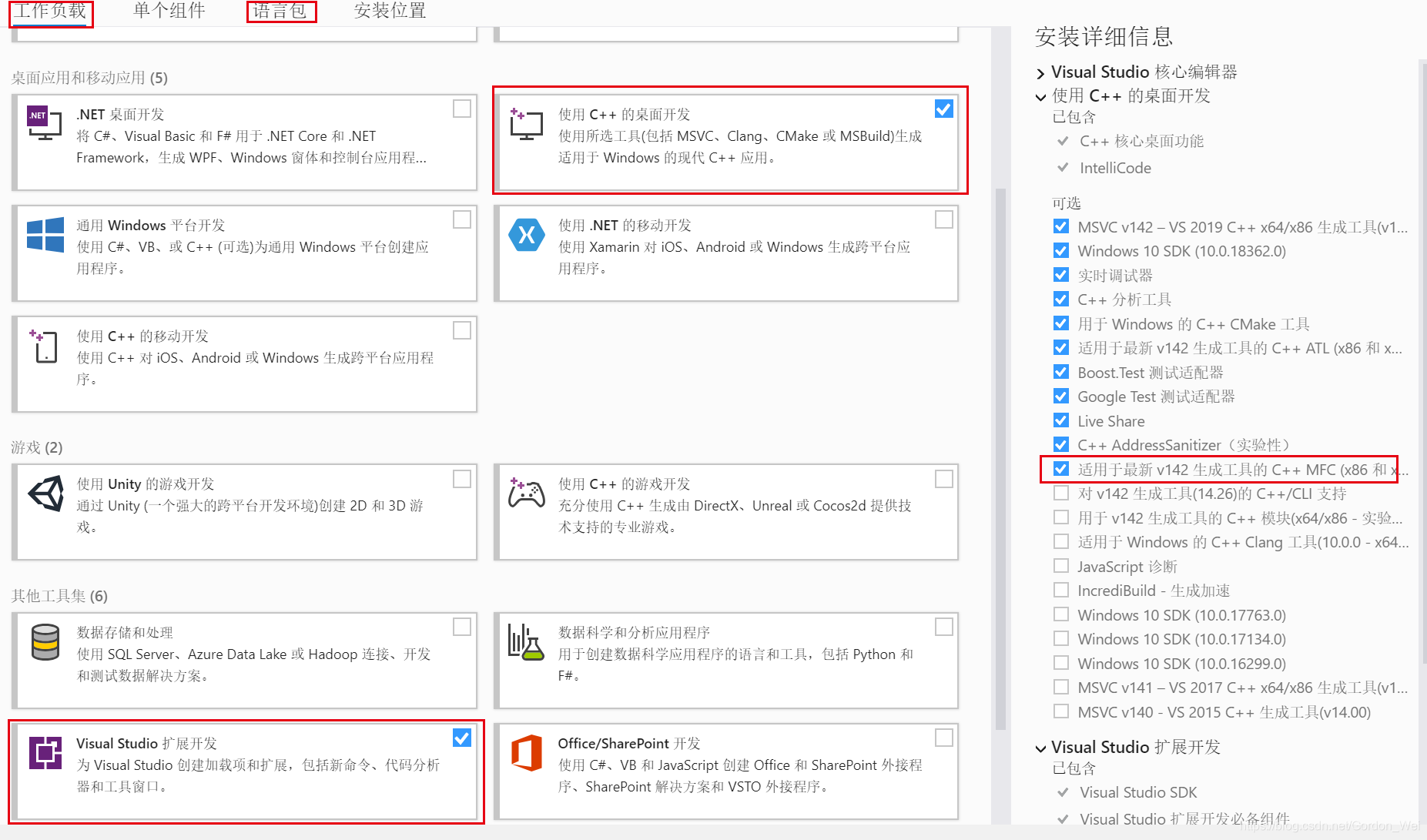Click the C++ desktop development monitor icon
Screen dimensions: 1427x840
coord(526,124)
